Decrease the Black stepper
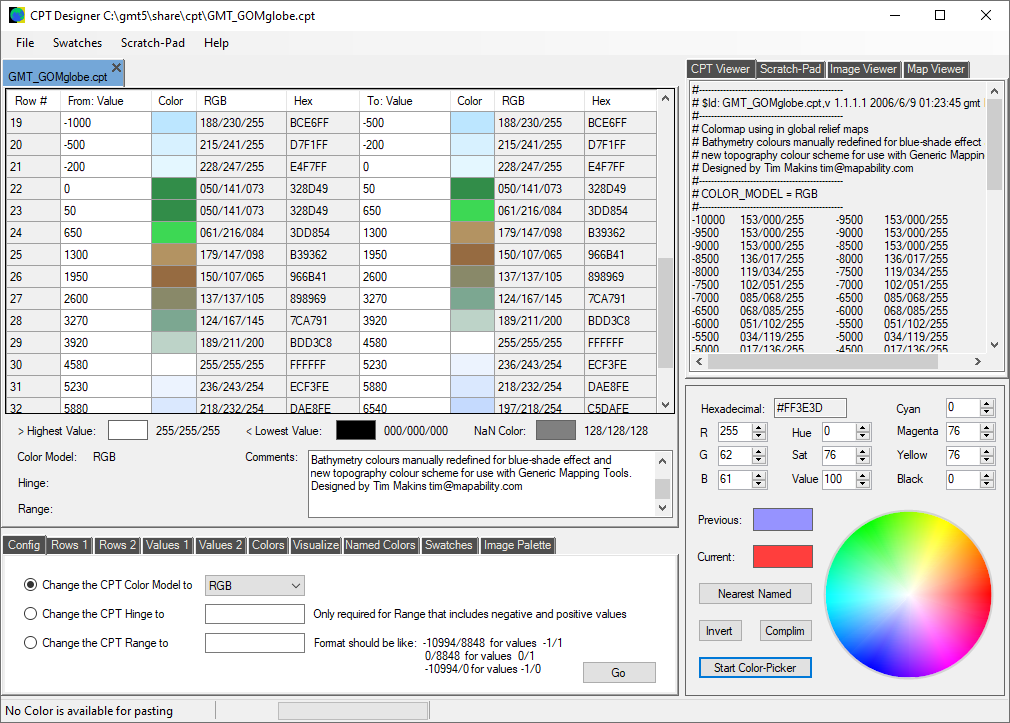The width and height of the screenshot is (1010, 723). click(x=987, y=484)
